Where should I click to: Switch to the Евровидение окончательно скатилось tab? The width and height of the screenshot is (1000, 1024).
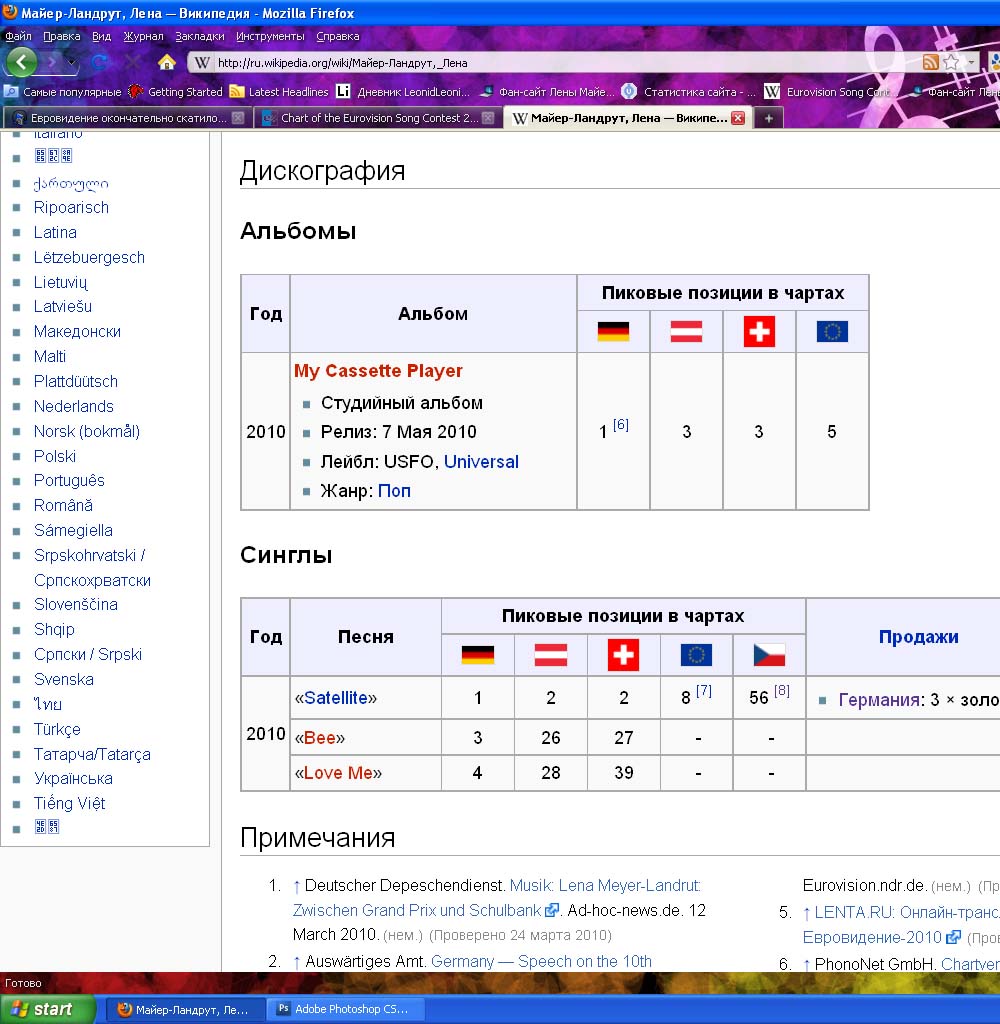(120, 118)
